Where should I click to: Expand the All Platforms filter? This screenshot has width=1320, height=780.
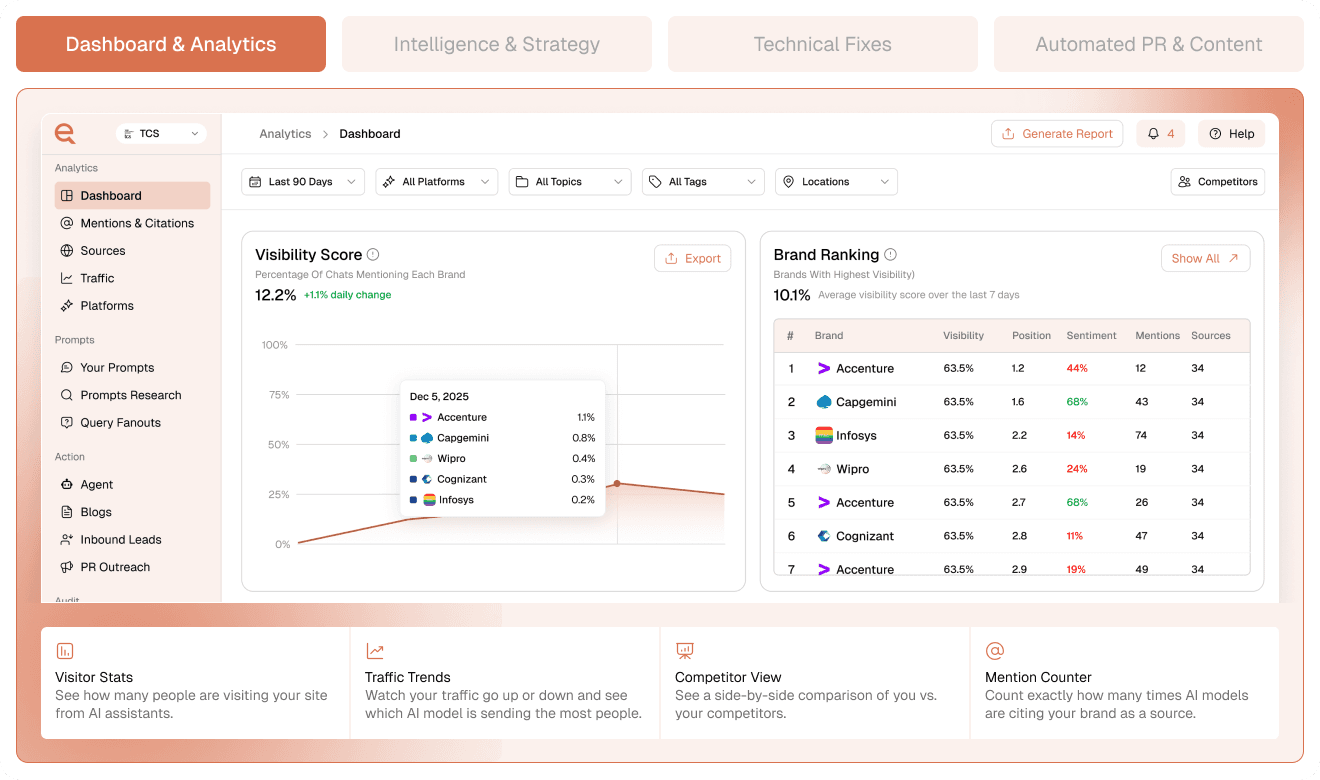pyautogui.click(x=437, y=182)
